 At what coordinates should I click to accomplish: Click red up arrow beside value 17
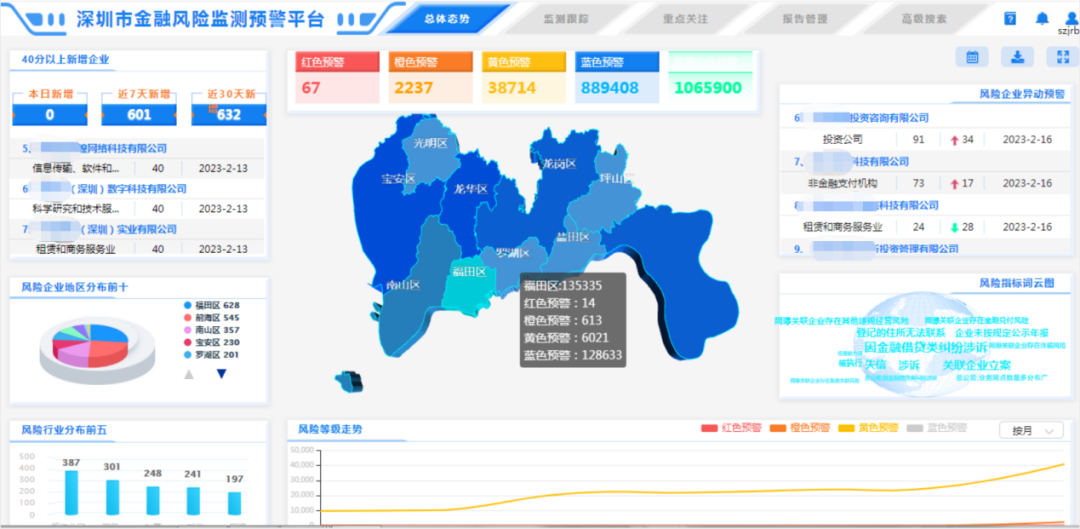click(x=954, y=184)
